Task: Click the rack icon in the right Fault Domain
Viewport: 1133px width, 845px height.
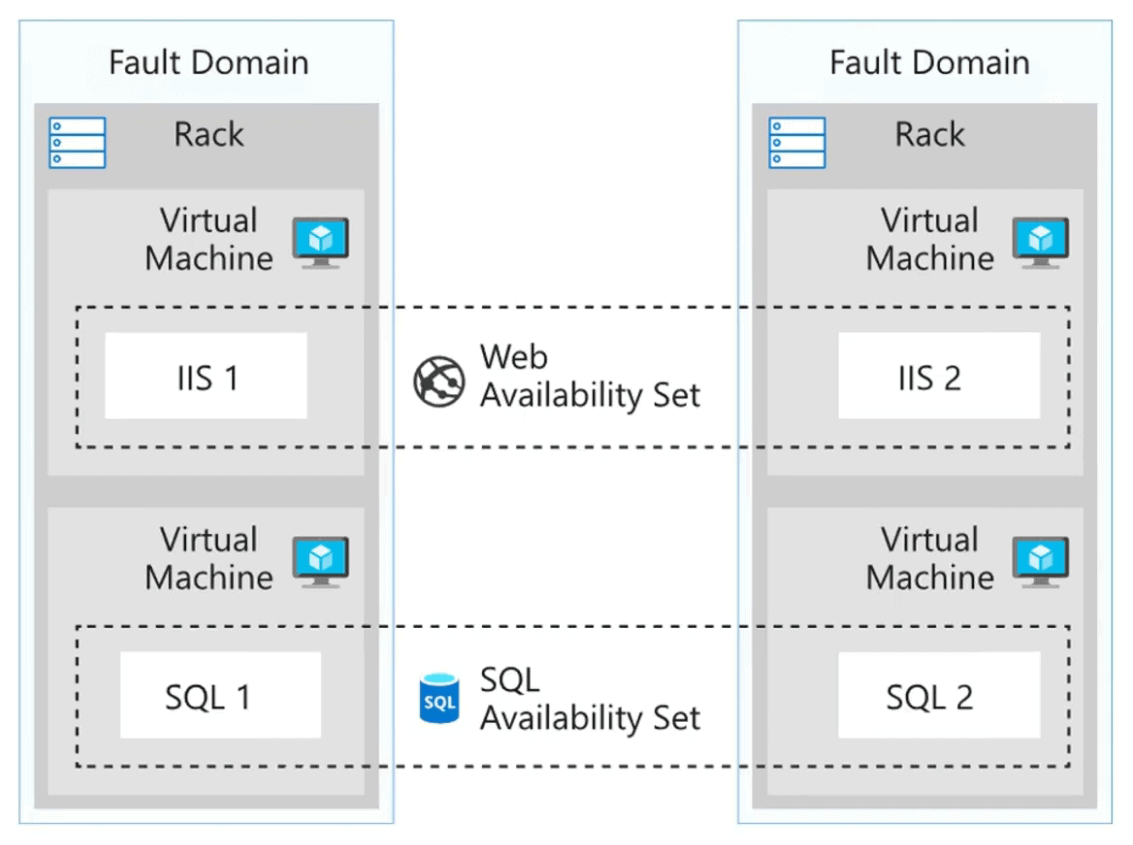Action: click(797, 141)
